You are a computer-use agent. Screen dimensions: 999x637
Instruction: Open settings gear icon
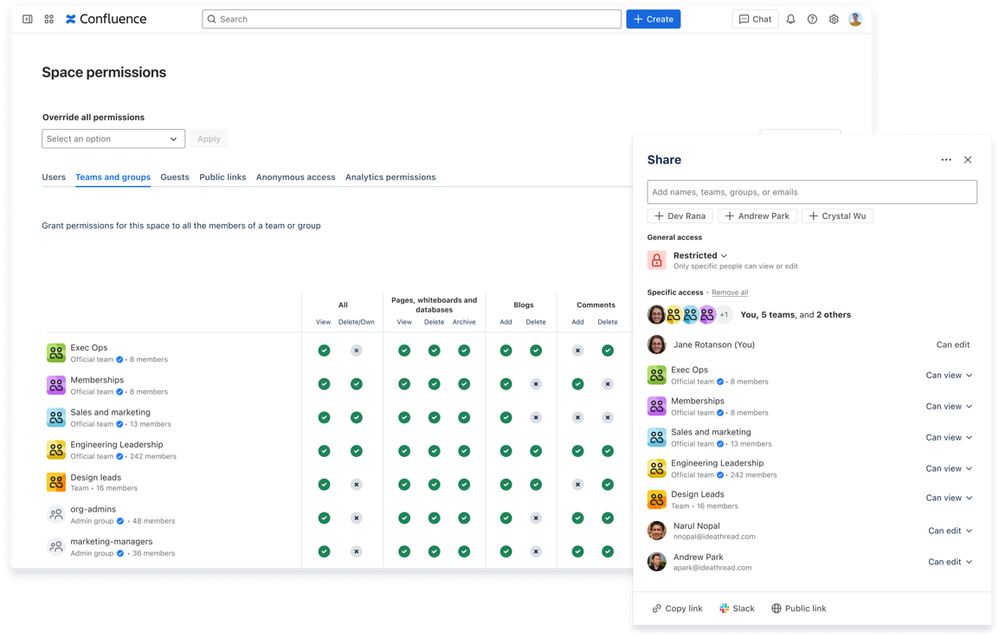pyautogui.click(x=834, y=19)
